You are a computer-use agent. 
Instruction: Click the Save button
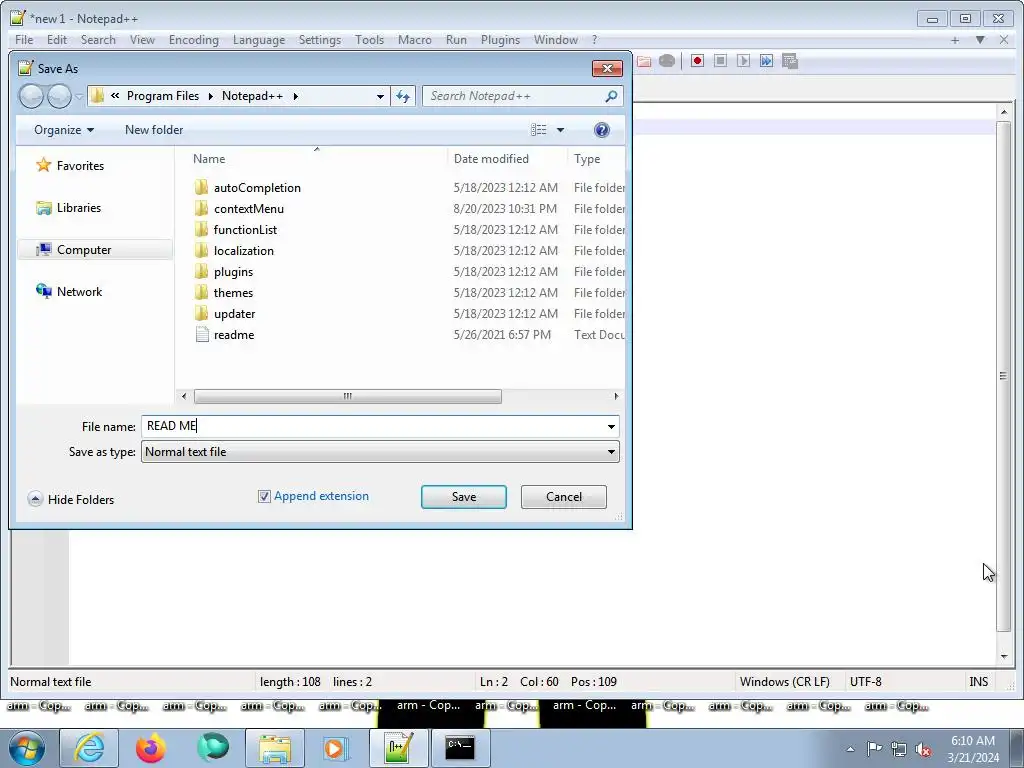click(464, 497)
